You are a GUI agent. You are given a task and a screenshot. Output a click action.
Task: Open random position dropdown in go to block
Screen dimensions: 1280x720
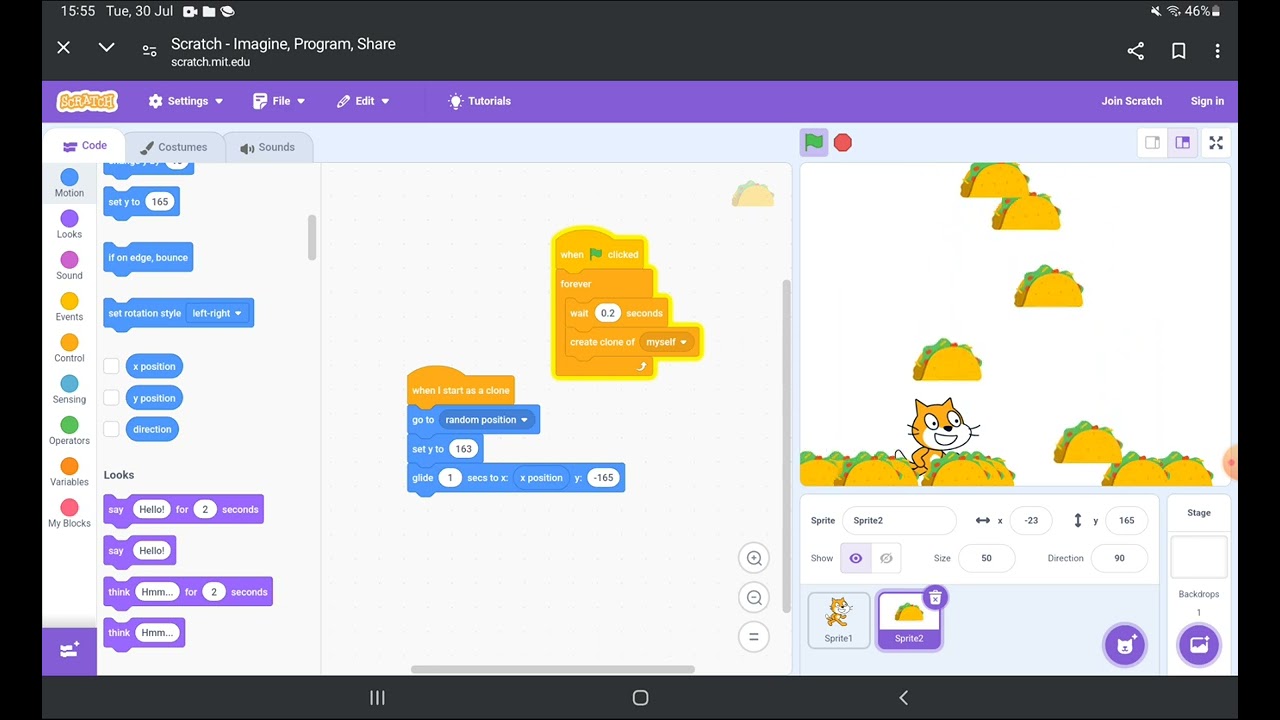(487, 420)
